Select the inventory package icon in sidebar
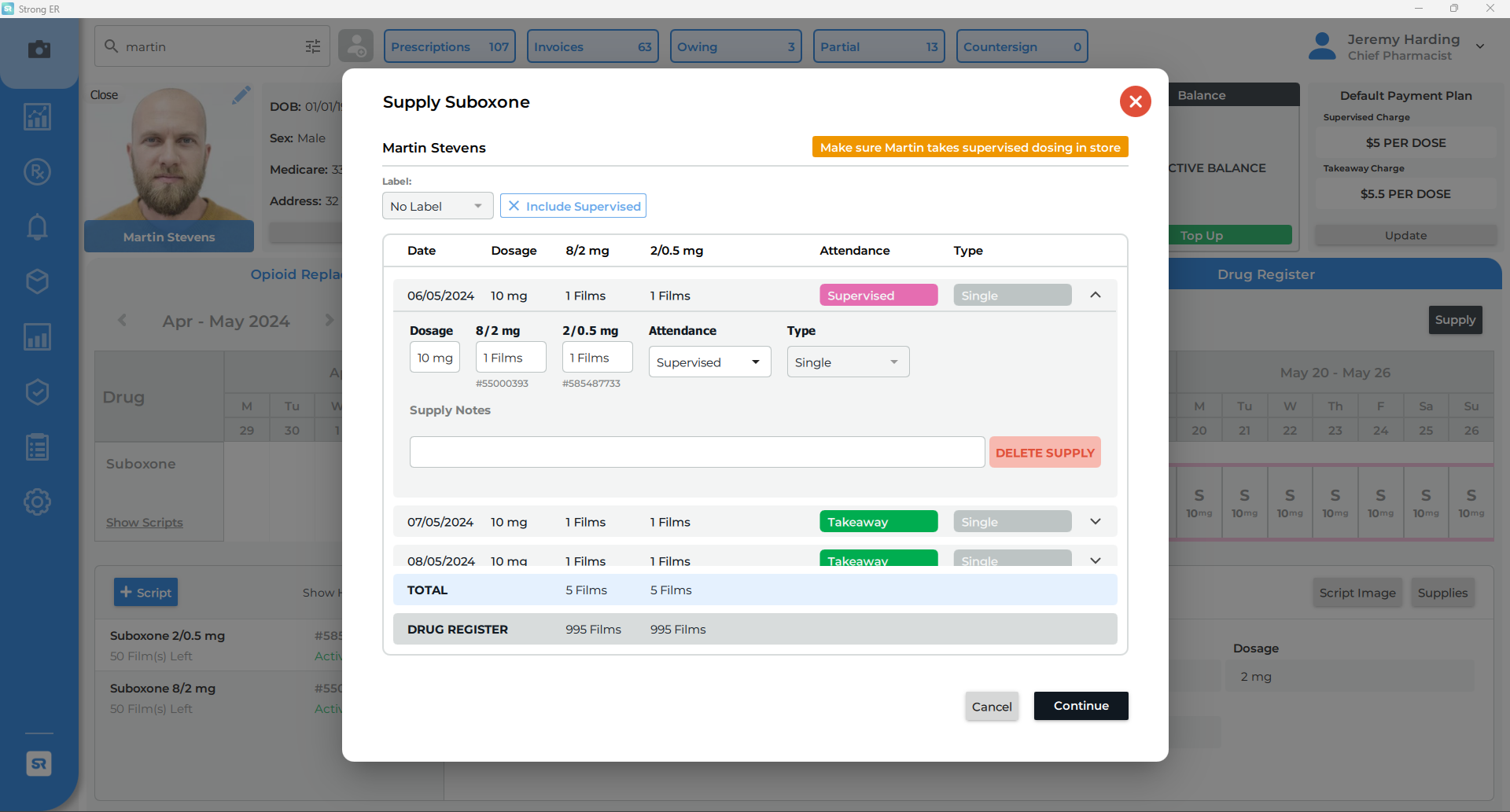Screen dimensions: 1510x812 [37, 281]
